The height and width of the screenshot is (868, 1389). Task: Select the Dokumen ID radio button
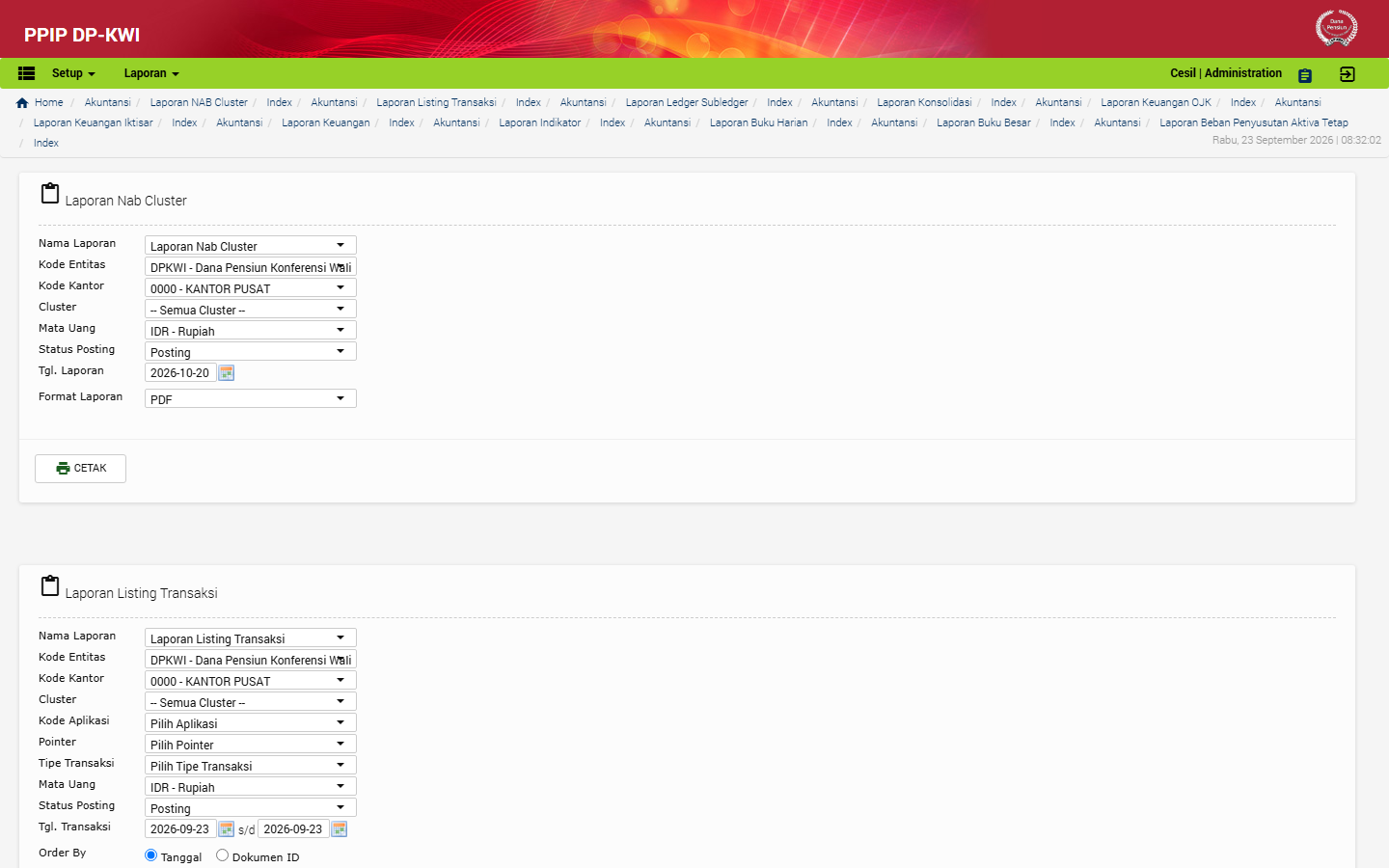tap(222, 855)
